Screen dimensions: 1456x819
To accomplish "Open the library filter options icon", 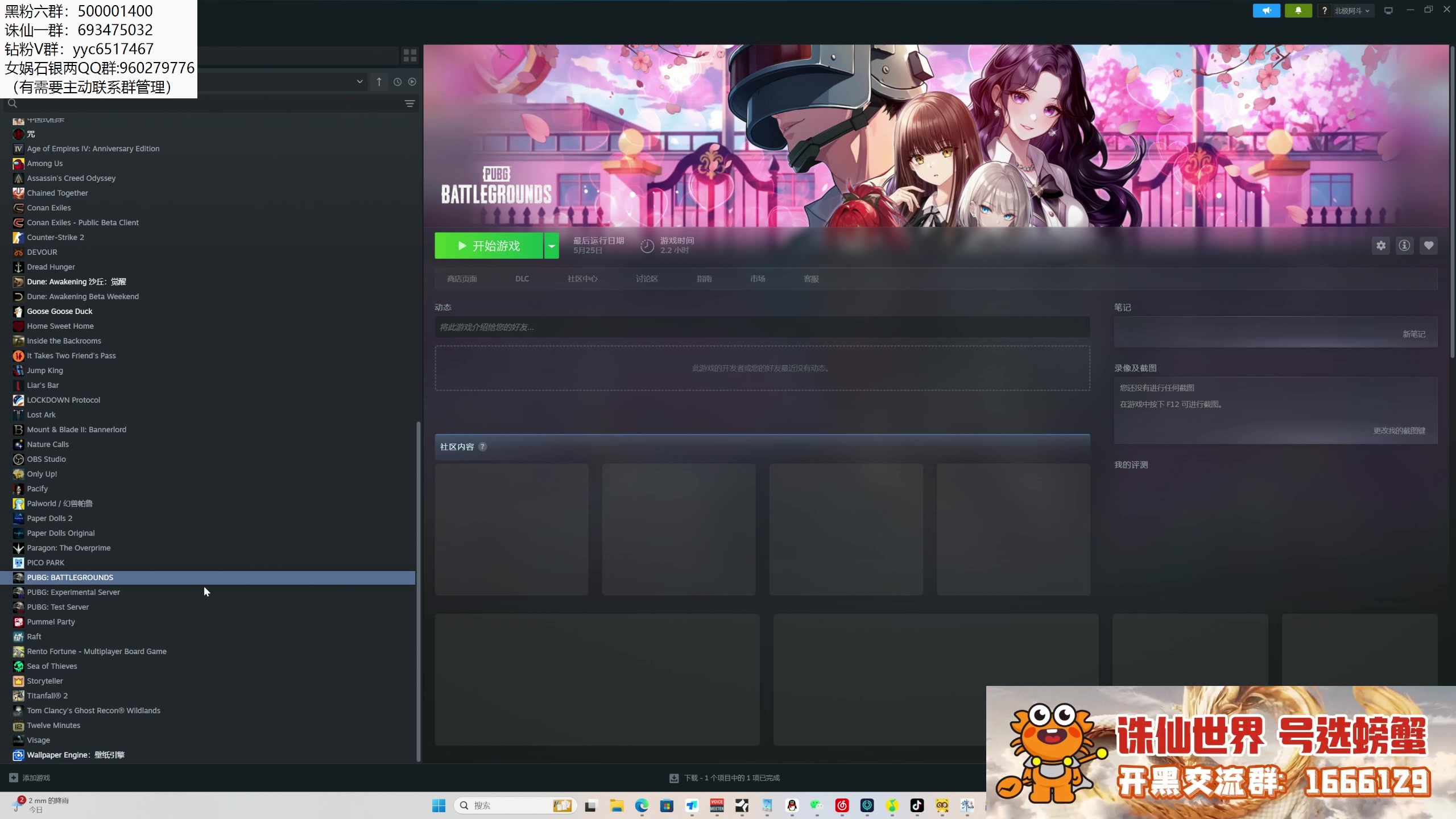I will pos(409,104).
